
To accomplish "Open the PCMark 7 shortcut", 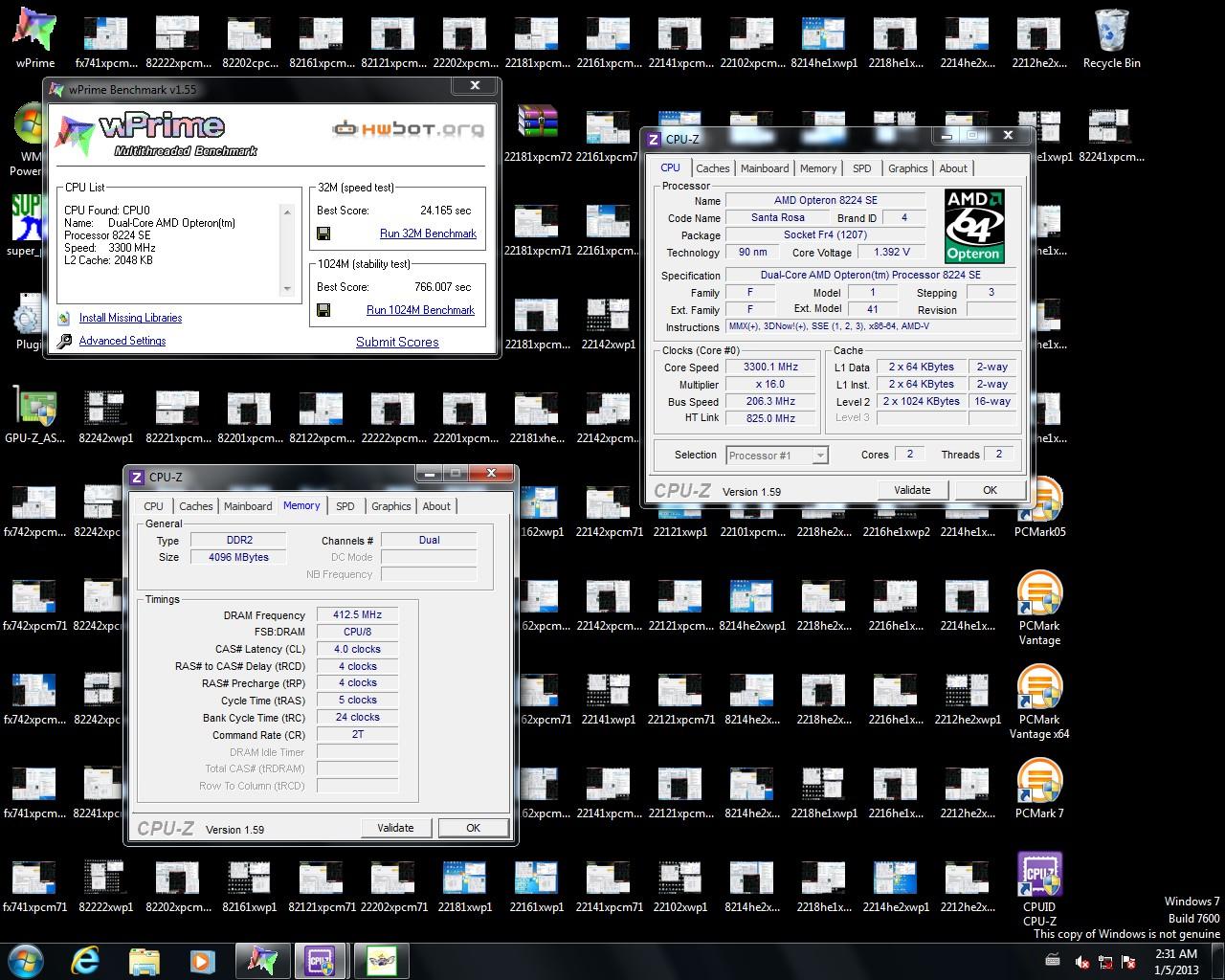I will pos(1039,790).
